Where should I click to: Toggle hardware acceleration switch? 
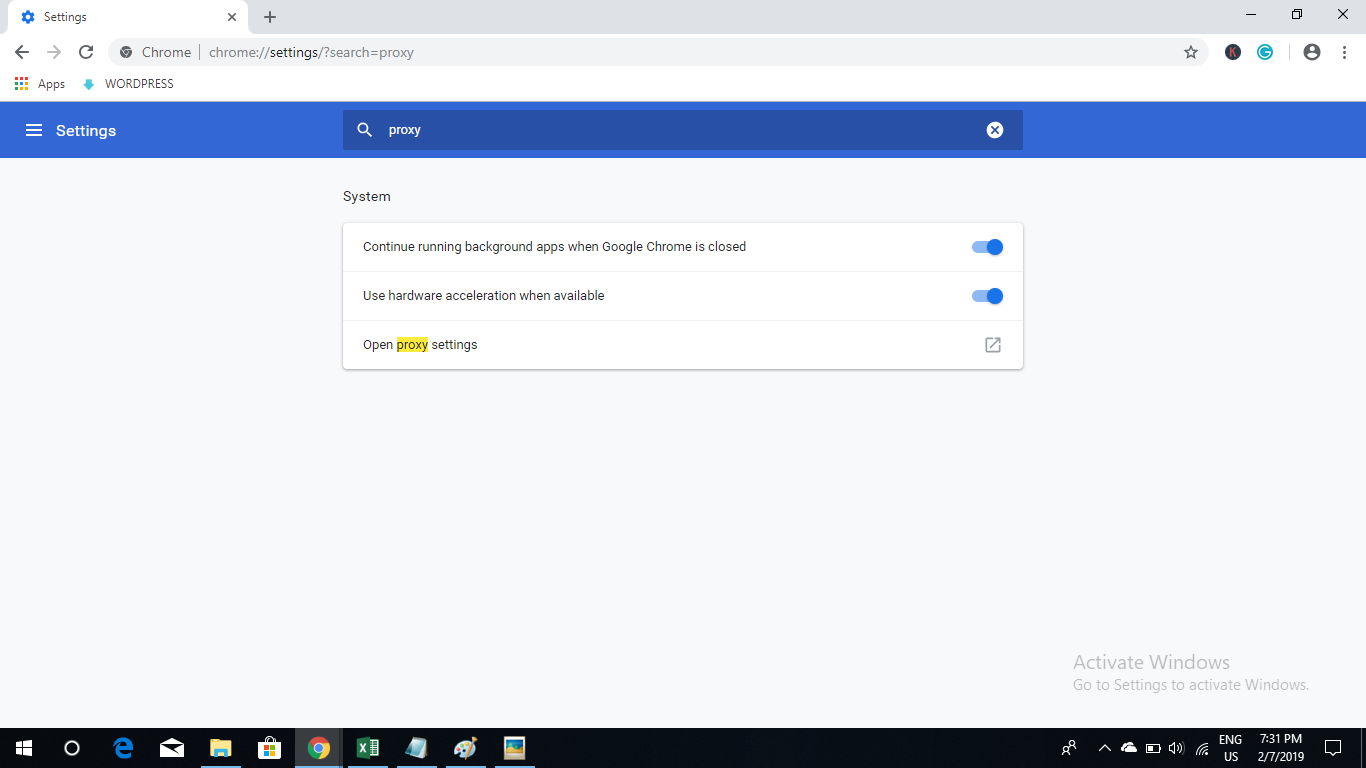[x=987, y=296]
